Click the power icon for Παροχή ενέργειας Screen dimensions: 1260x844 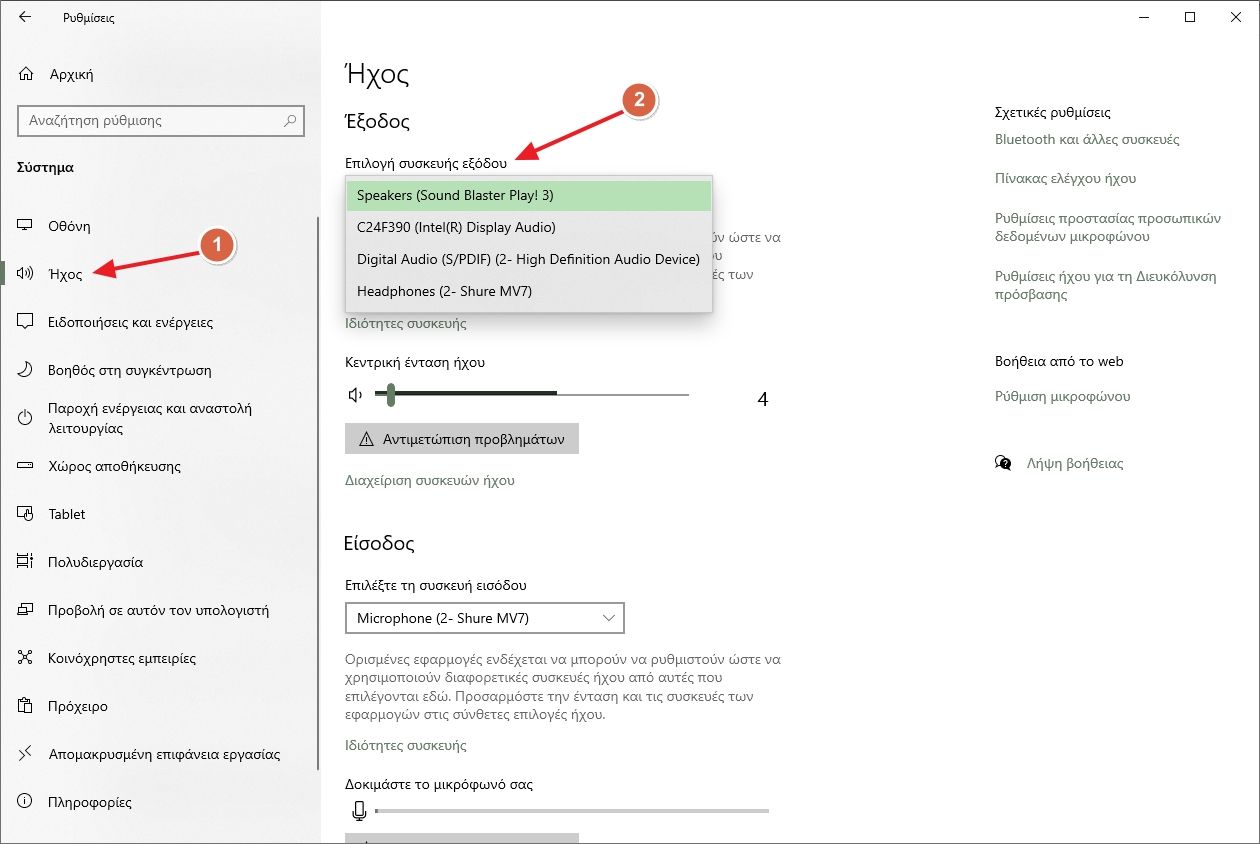pyautogui.click(x=27, y=418)
